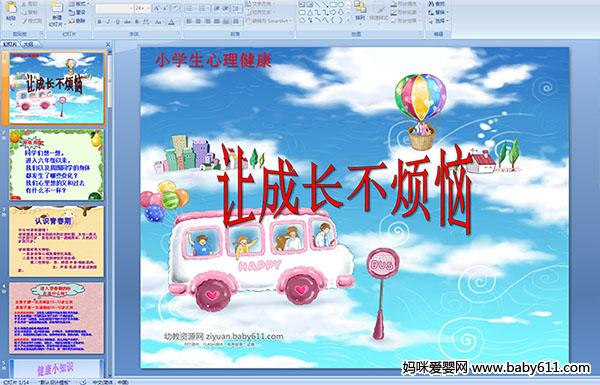Open the font size dropdown
Screen dimensions: 600x385
147,8
